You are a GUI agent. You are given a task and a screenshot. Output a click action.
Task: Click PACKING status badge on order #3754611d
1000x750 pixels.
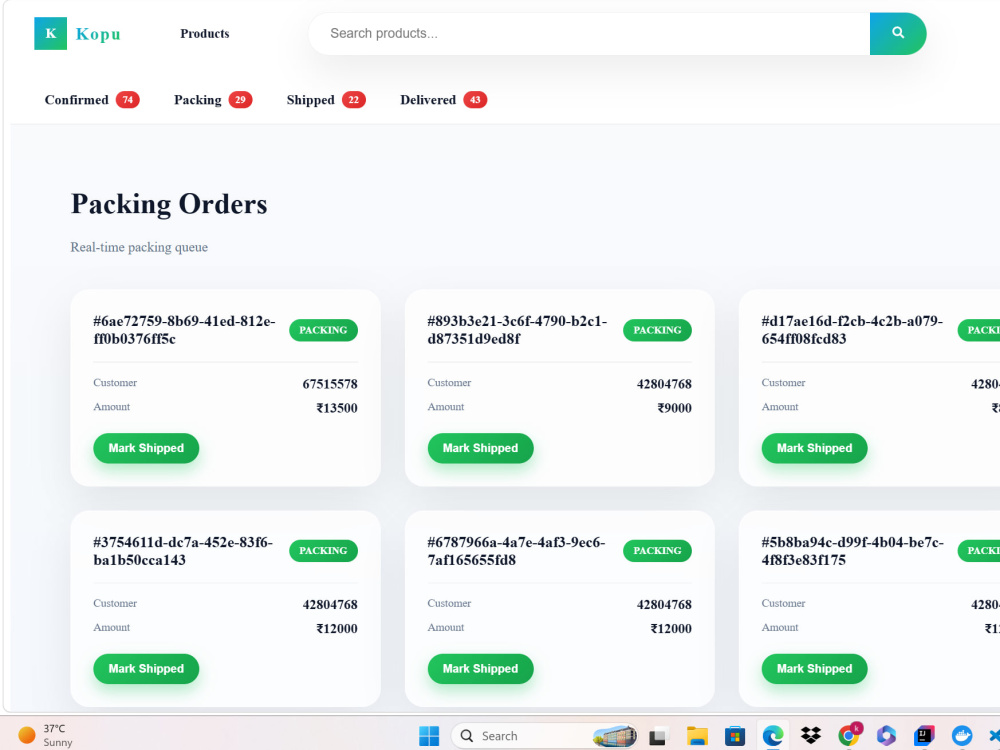[x=323, y=551]
